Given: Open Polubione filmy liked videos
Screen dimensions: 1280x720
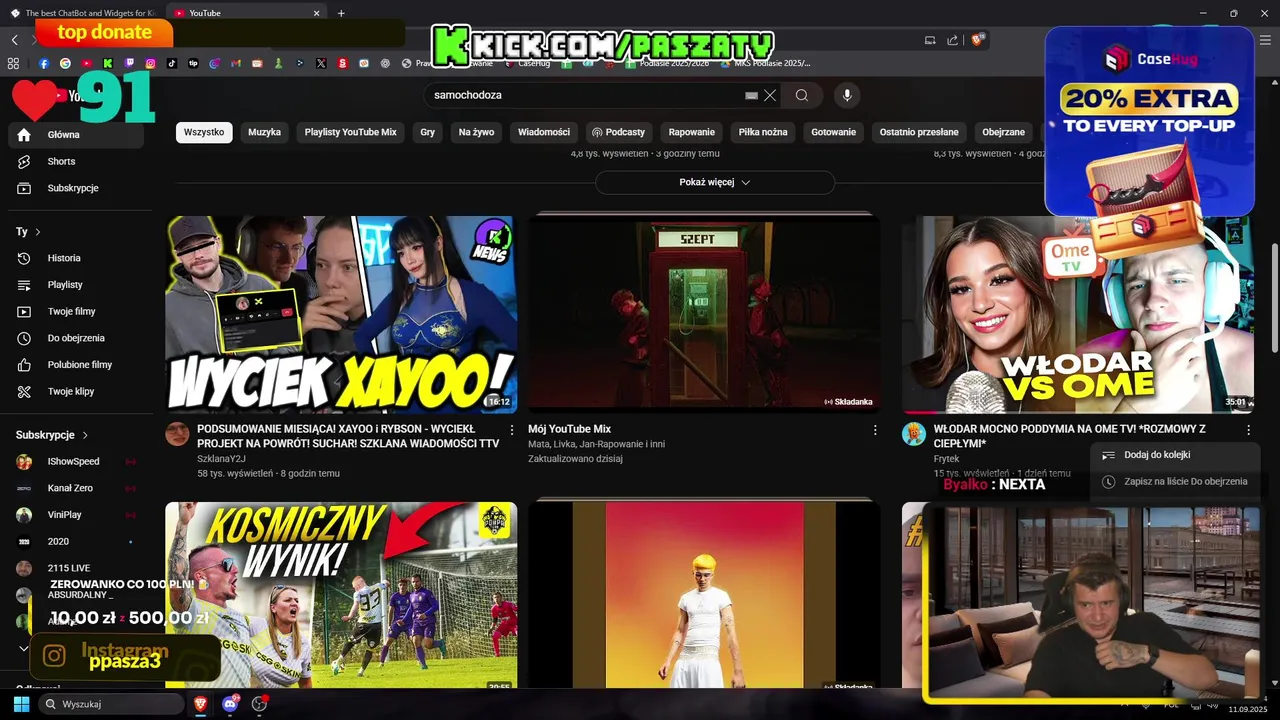Looking at the screenshot, I should tap(76, 365).
